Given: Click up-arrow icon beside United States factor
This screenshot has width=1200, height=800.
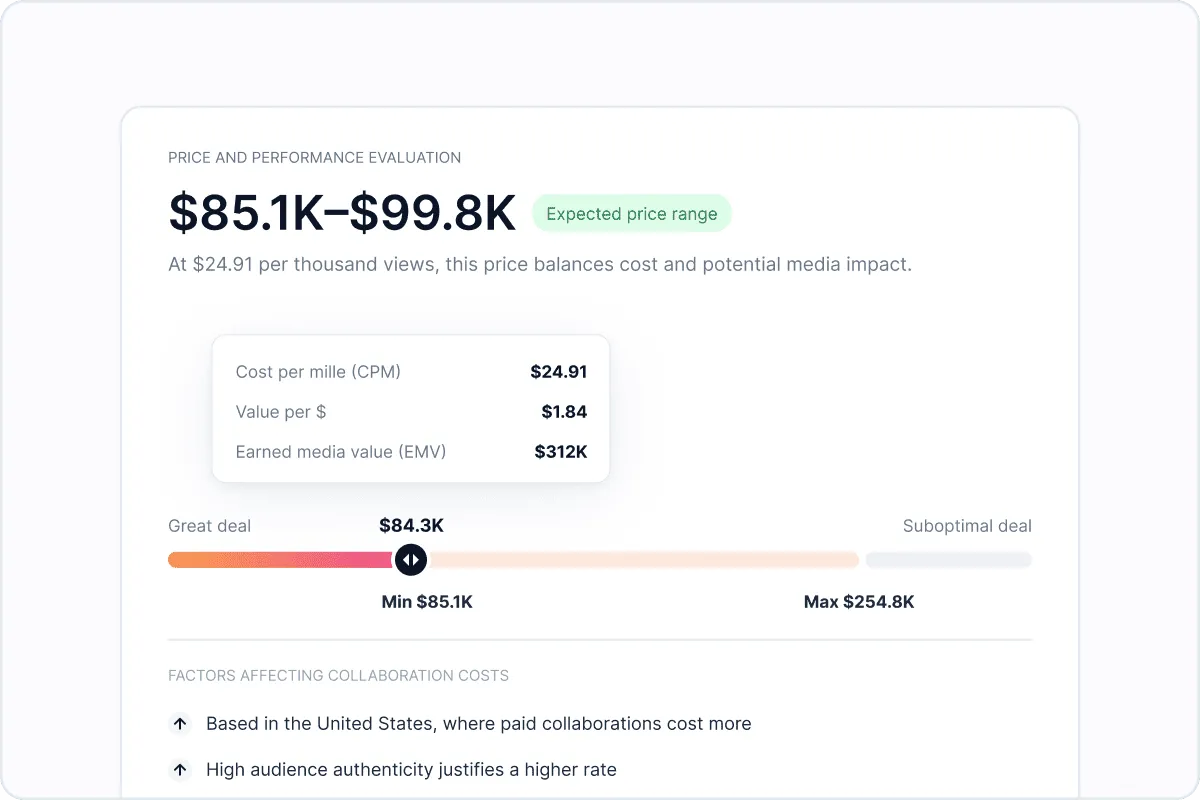Looking at the screenshot, I should 180,723.
